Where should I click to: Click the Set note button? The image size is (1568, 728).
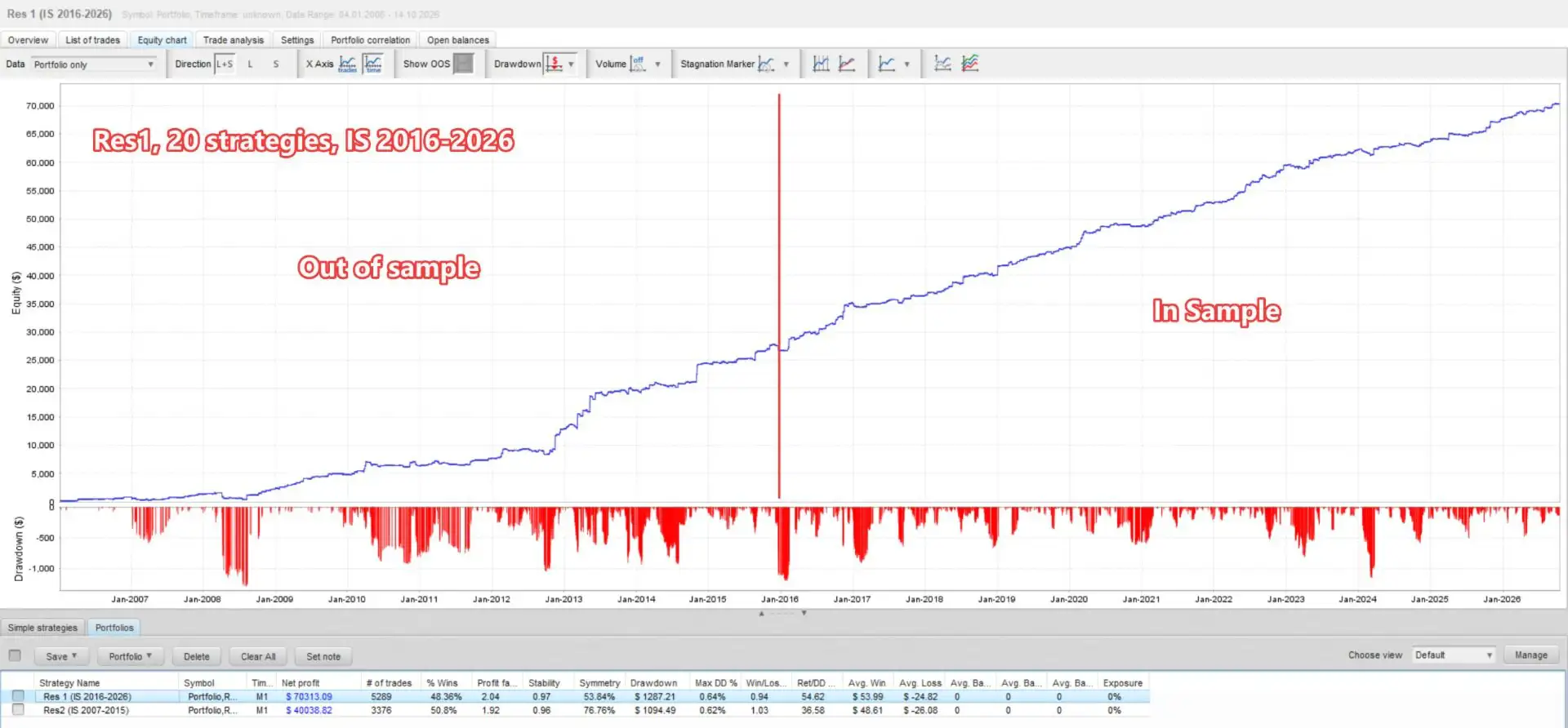(x=323, y=656)
